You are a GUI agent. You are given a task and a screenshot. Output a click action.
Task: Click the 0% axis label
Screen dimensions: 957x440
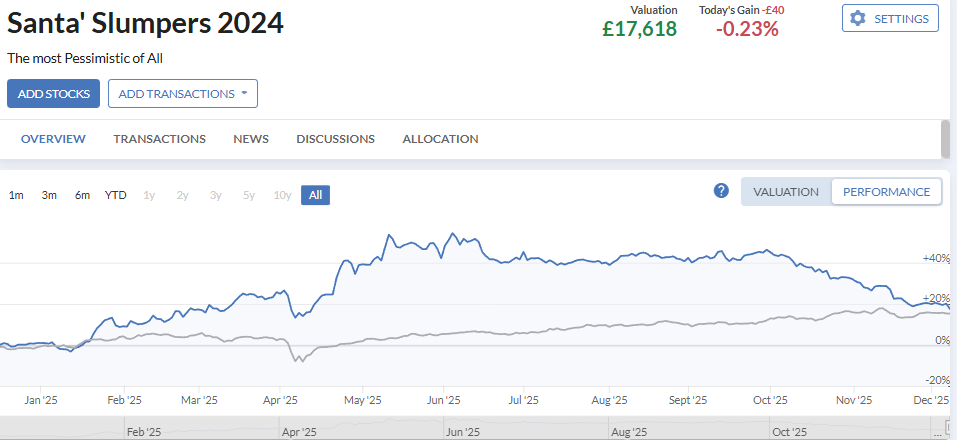coord(944,340)
